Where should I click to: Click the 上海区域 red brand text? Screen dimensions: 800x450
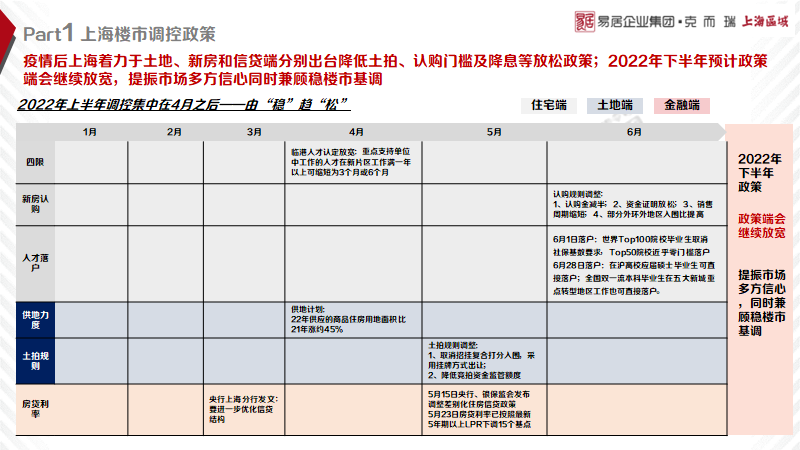click(x=765, y=21)
